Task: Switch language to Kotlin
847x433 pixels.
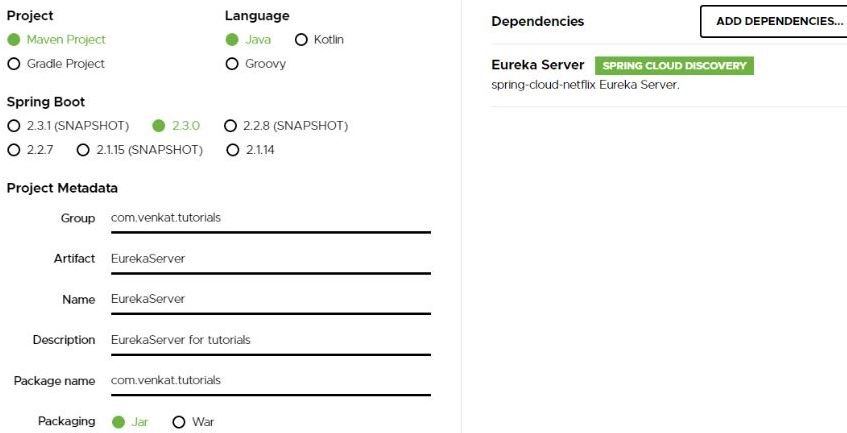Action: [x=301, y=40]
